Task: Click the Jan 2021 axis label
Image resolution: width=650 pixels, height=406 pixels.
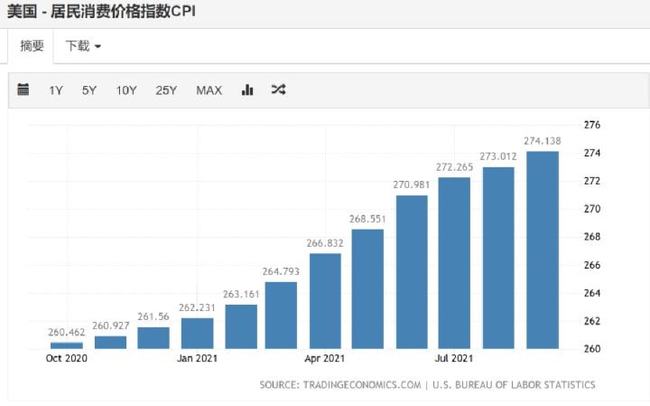Action: click(197, 358)
